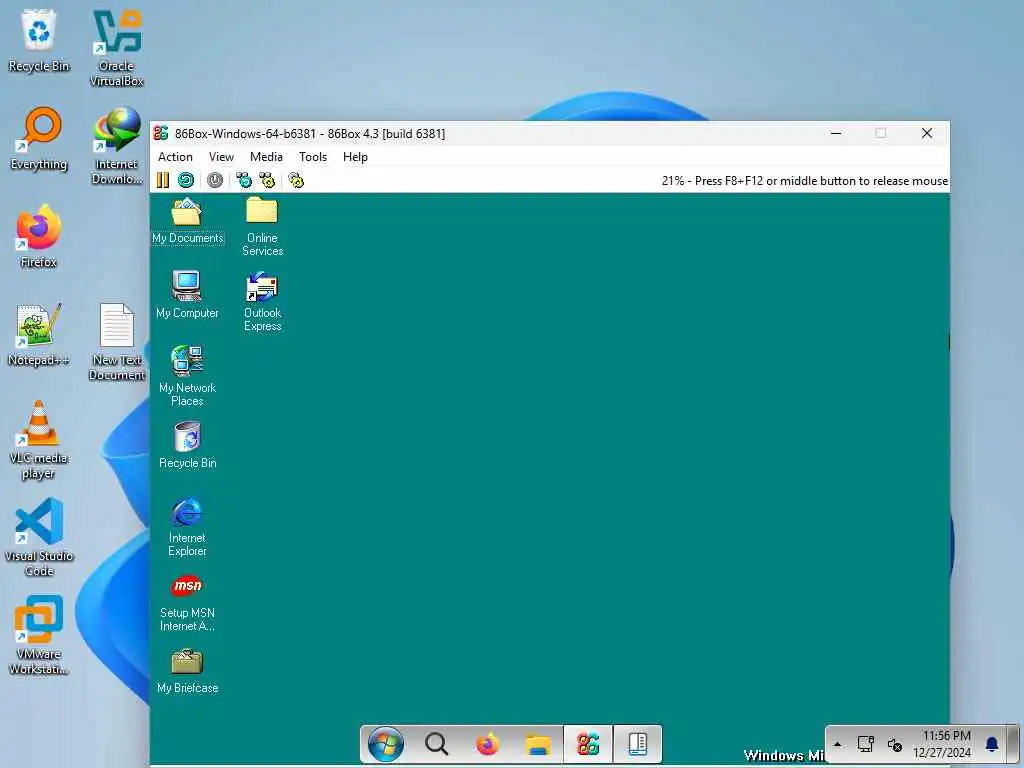Select Setup MSN Internet Access icon
1024x768 pixels.
point(187,602)
